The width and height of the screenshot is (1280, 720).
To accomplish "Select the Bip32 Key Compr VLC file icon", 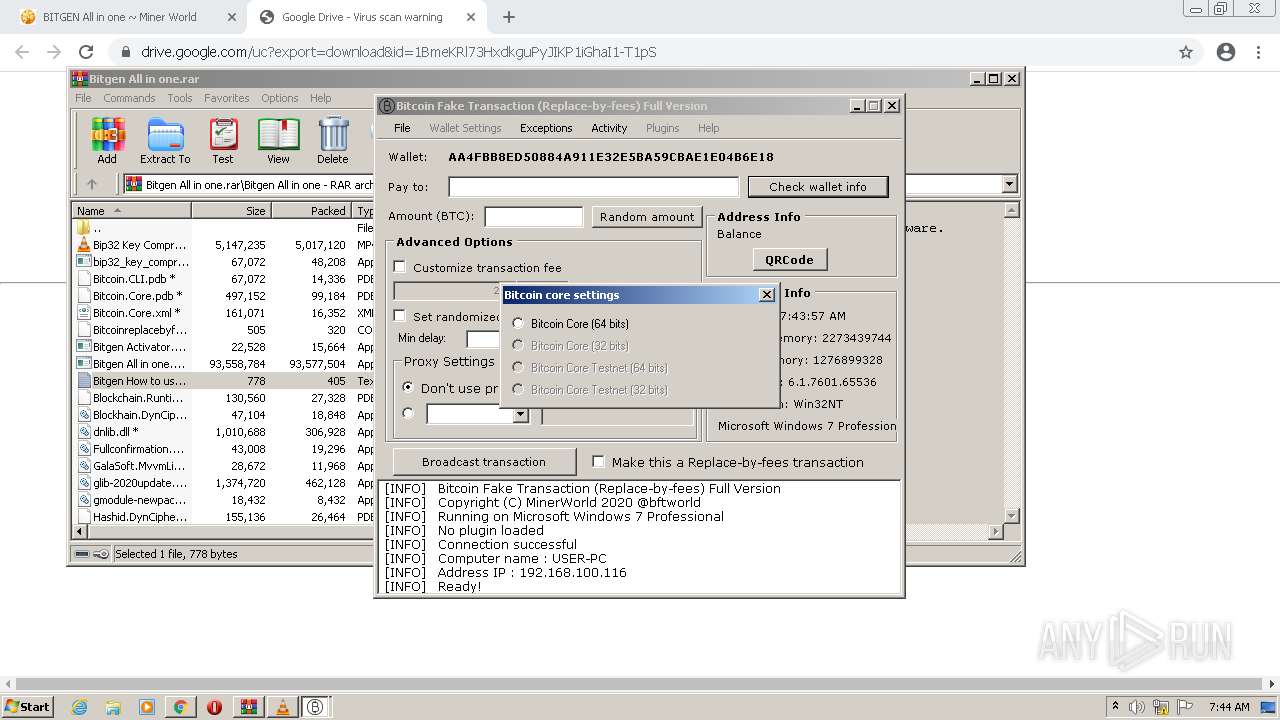I will [x=84, y=245].
